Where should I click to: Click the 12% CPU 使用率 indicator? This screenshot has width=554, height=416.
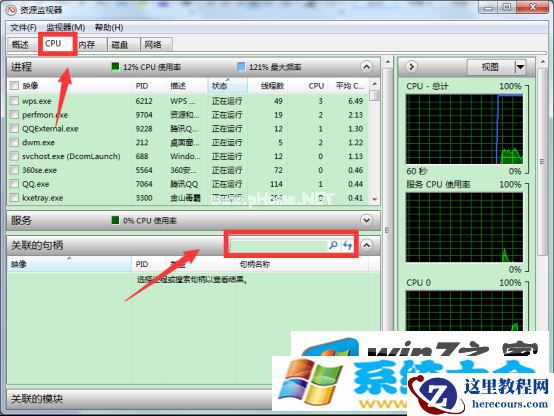click(x=146, y=67)
